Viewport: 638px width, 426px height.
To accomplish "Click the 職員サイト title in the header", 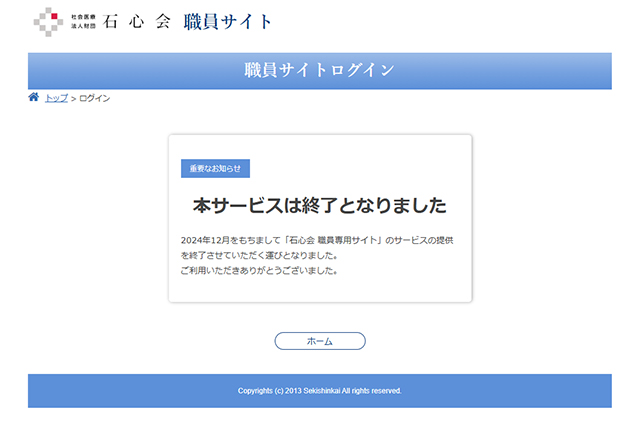I will click(x=228, y=22).
